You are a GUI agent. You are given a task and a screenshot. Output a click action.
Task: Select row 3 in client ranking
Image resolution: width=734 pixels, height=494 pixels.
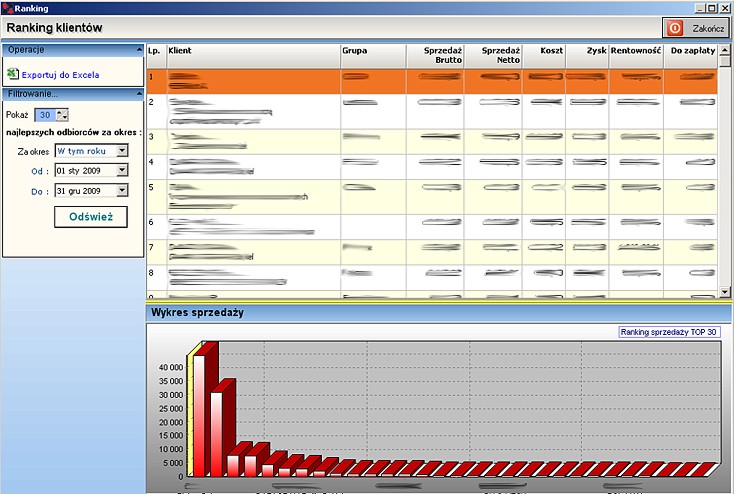point(432,142)
